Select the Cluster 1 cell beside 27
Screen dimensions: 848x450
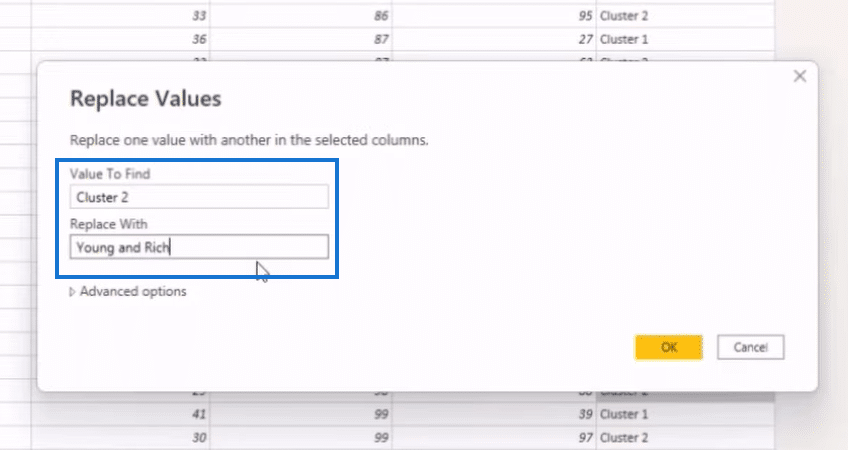coord(685,39)
